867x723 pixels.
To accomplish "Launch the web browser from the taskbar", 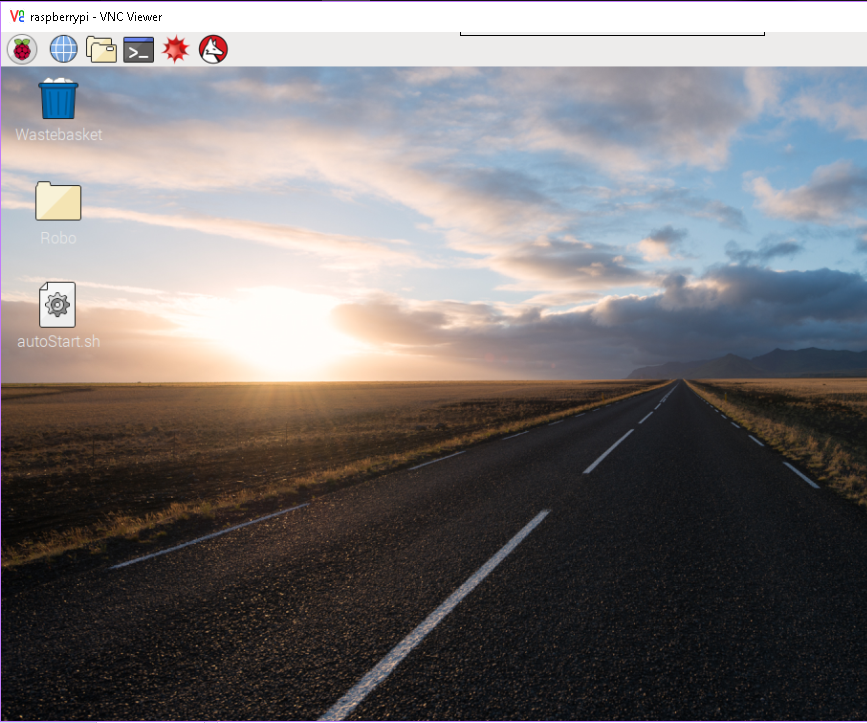I will [62, 48].
